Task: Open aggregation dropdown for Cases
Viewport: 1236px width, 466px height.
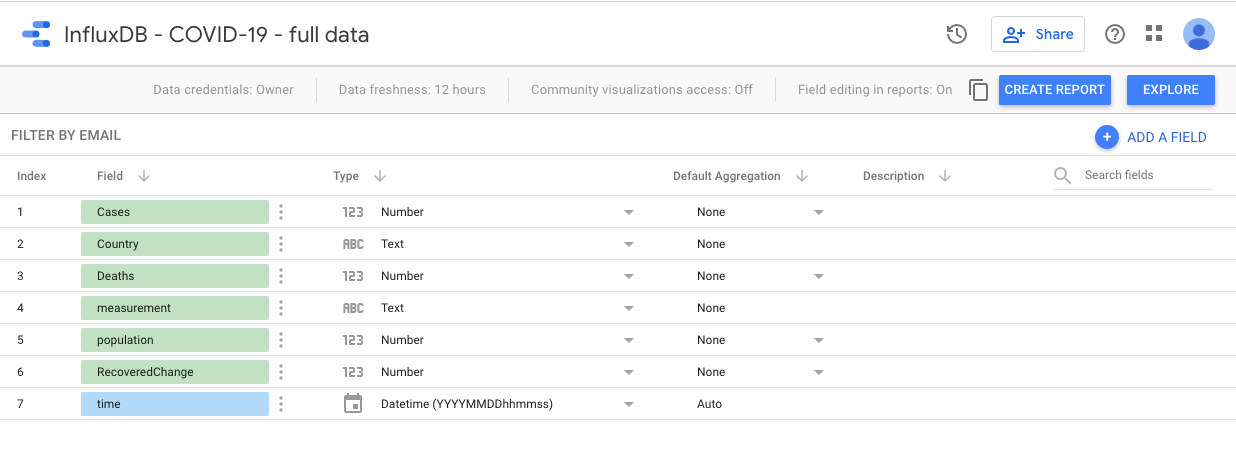Action: pos(819,212)
